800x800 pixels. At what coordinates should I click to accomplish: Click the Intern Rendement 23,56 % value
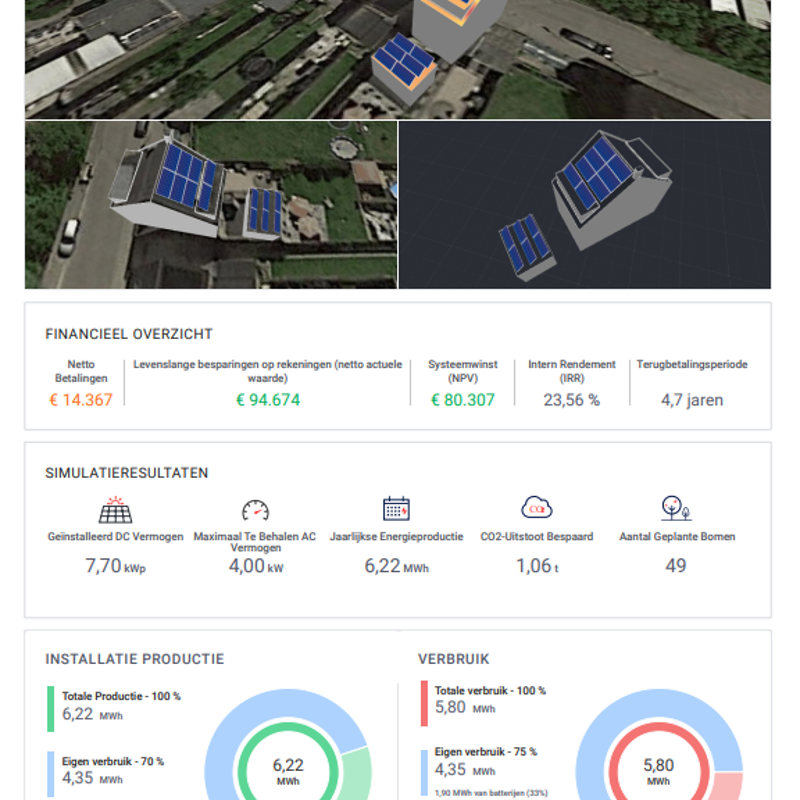pyautogui.click(x=572, y=400)
